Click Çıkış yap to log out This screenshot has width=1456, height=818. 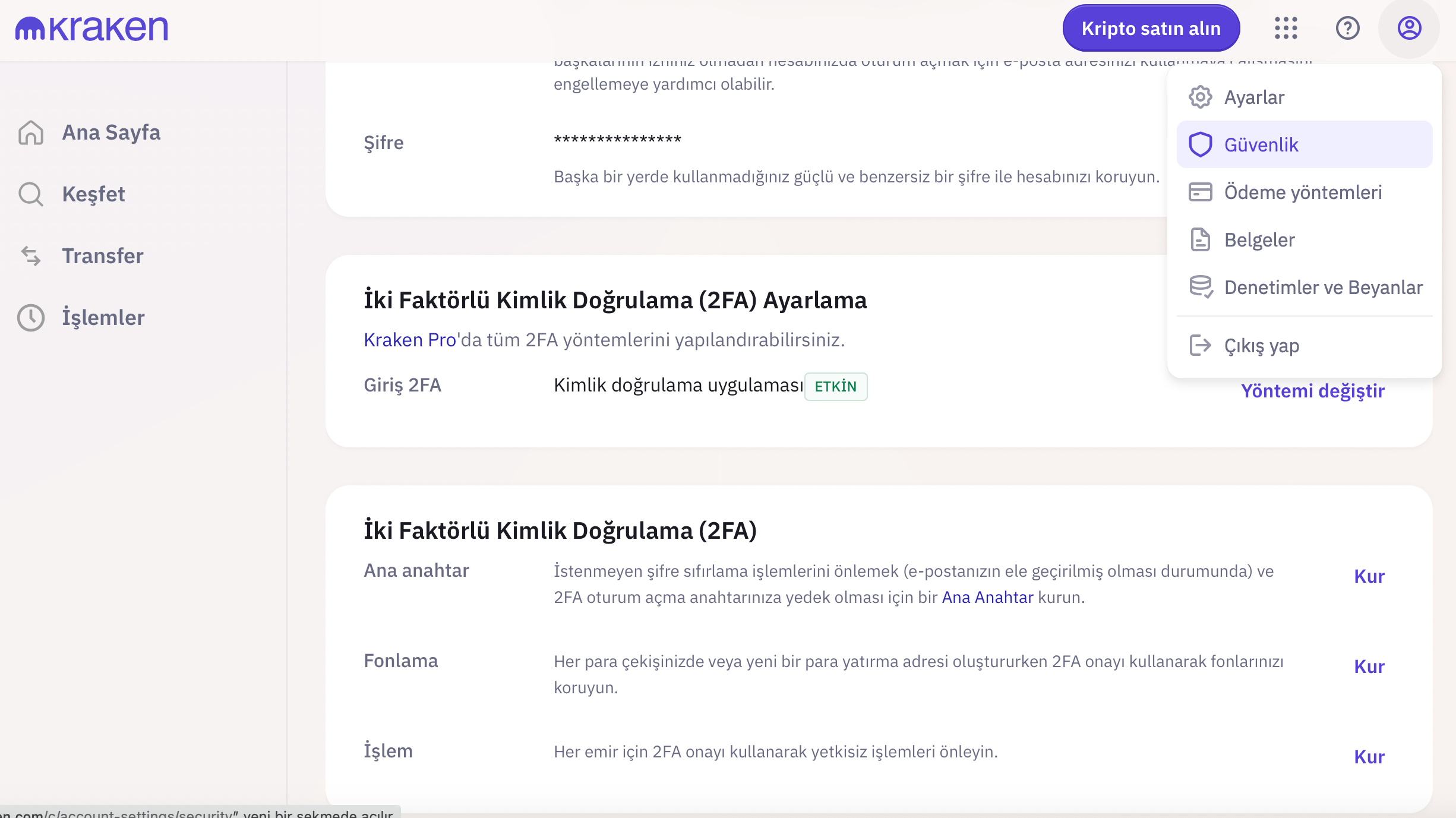coord(1261,346)
